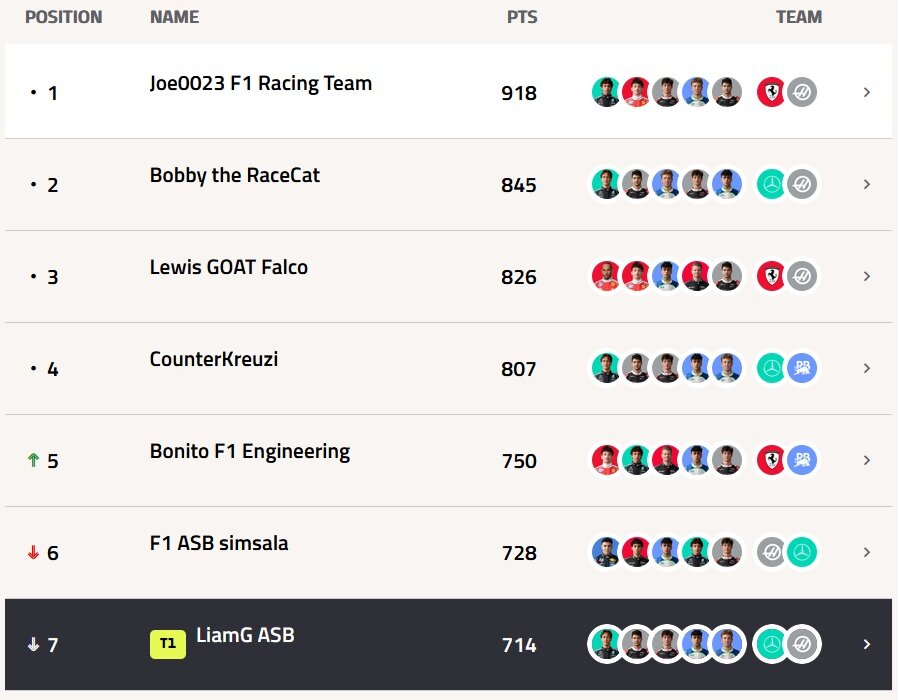The height and width of the screenshot is (700, 898).
Task: Click the green up arrow at position 5
Action: 33,461
